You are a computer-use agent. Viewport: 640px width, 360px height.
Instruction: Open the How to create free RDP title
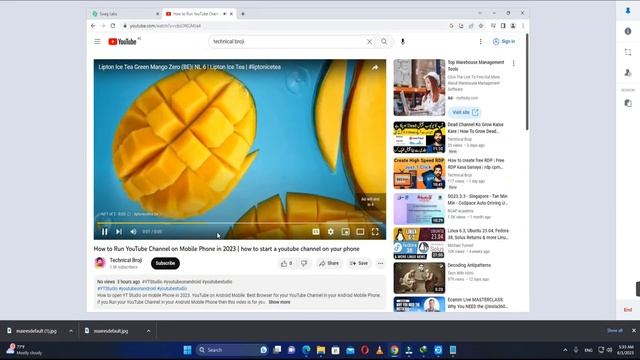point(476,164)
